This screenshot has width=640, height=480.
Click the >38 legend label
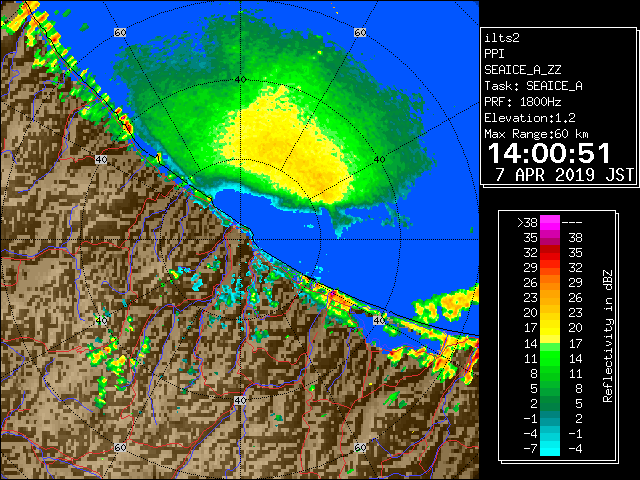click(x=528, y=223)
